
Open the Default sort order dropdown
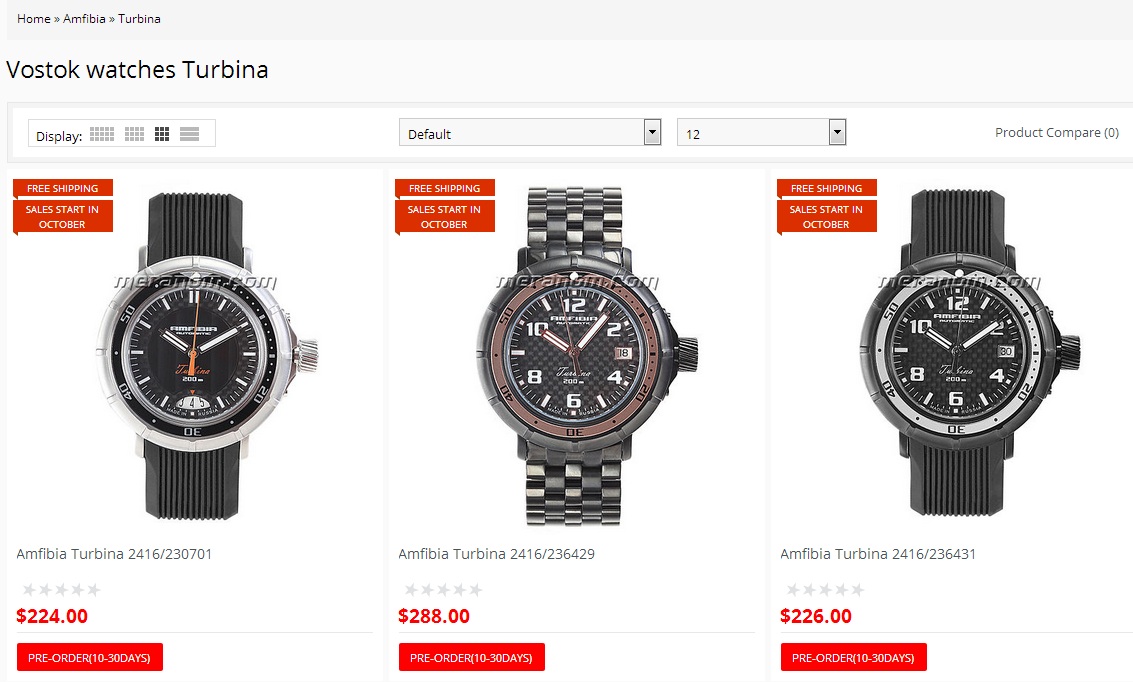[x=530, y=133]
